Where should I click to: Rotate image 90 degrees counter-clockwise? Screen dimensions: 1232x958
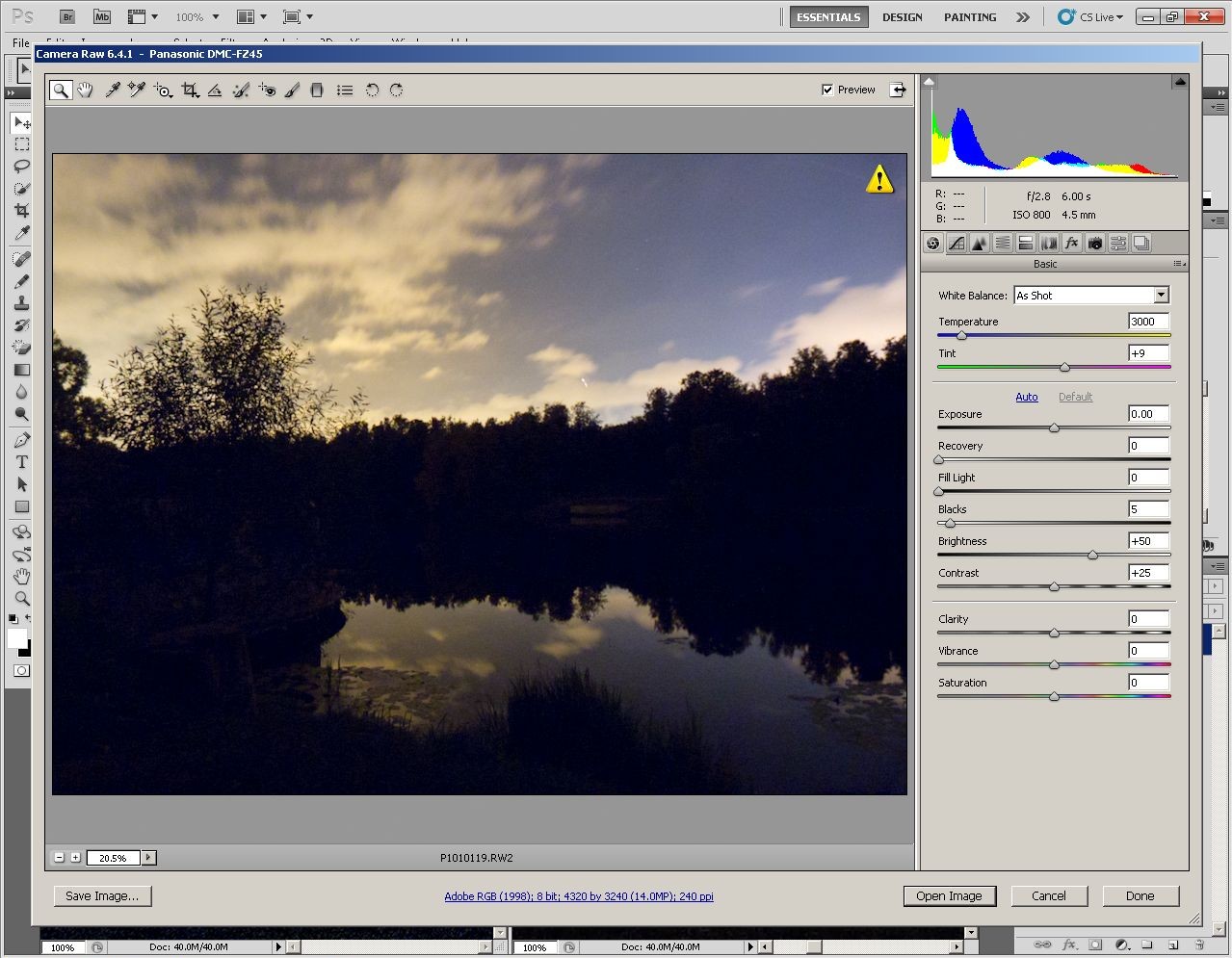[x=372, y=90]
